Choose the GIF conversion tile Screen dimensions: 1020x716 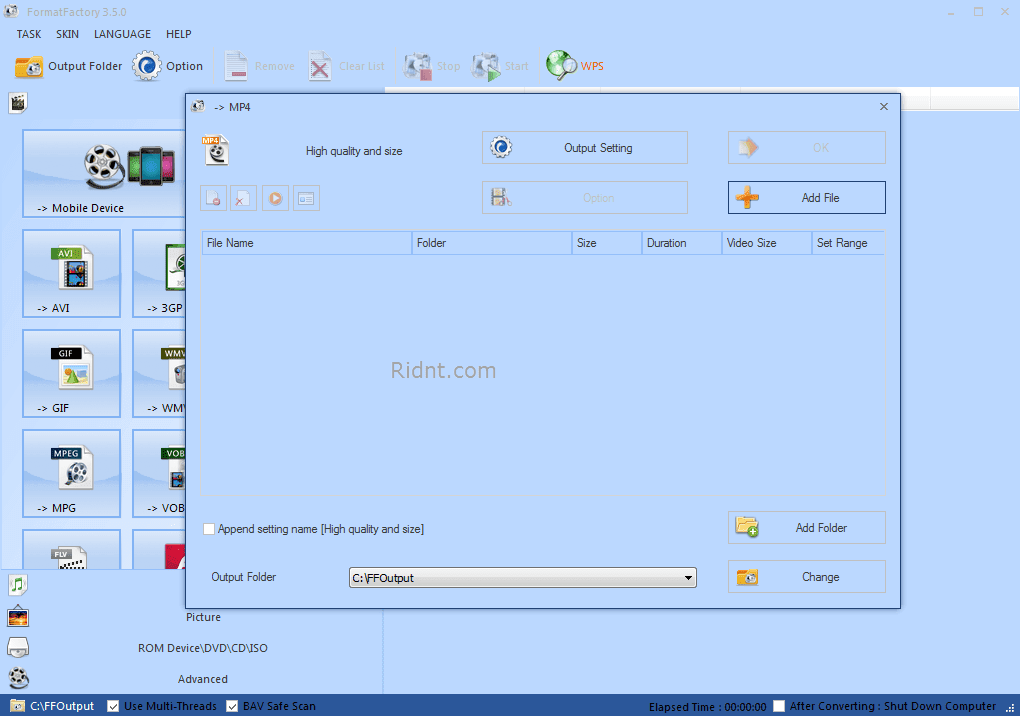coord(72,373)
